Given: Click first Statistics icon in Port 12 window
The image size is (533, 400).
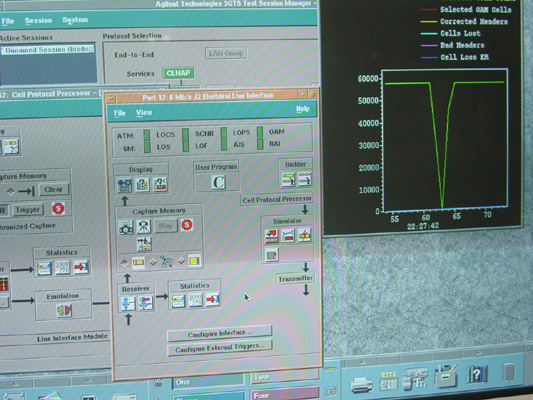Looking at the screenshot, I should coord(178,301).
